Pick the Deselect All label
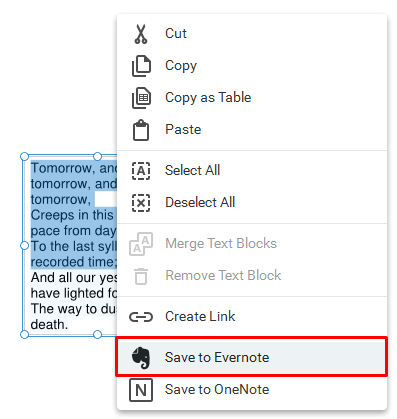This screenshot has height=419, width=397. tap(200, 202)
